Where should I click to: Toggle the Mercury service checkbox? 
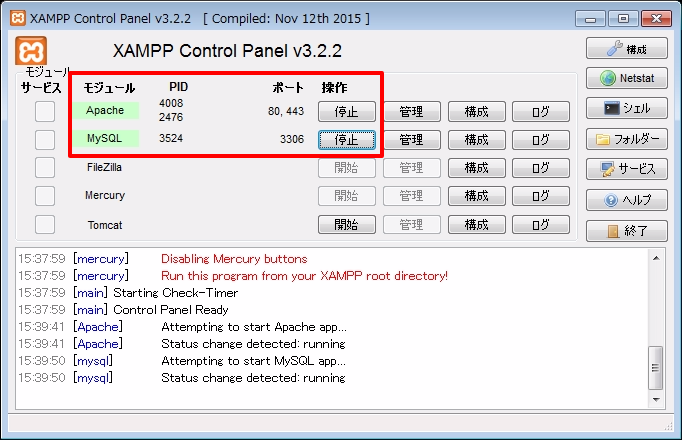click(x=45, y=196)
